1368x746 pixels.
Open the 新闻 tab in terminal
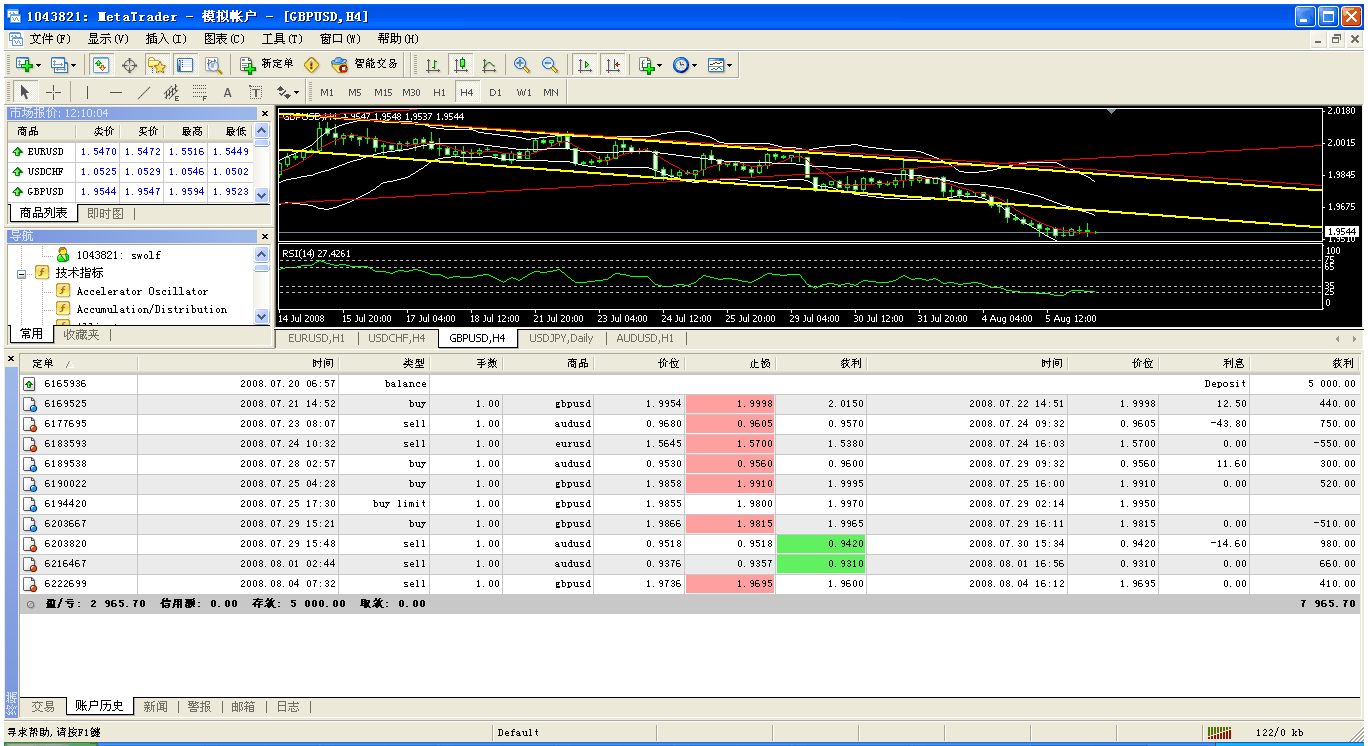[x=155, y=706]
